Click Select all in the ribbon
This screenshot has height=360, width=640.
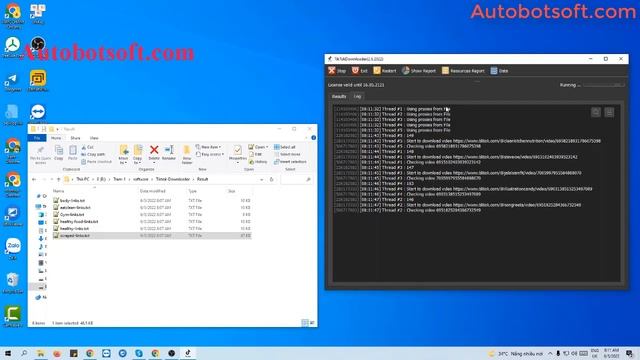click(285, 147)
